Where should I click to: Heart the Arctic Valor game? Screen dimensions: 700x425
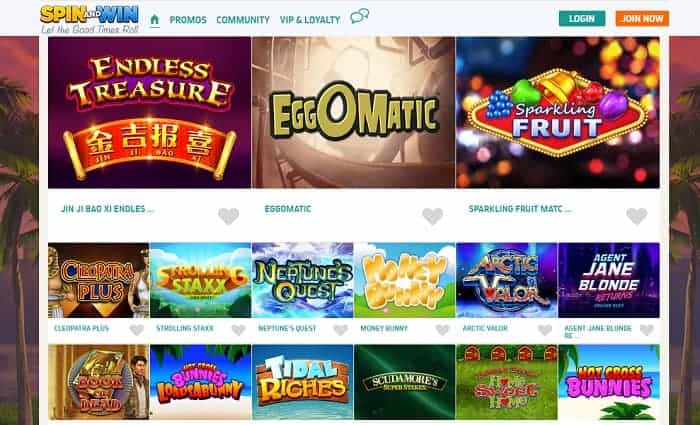point(545,330)
